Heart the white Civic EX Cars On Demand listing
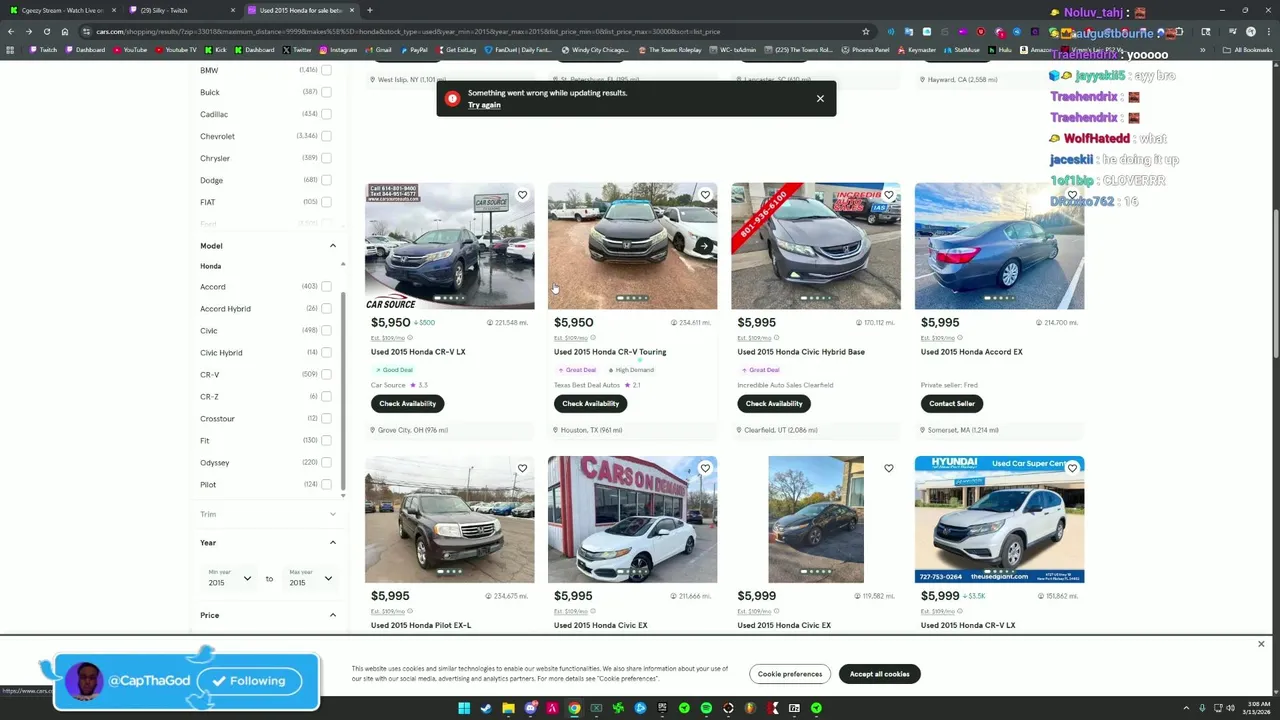1280x720 pixels. (705, 468)
